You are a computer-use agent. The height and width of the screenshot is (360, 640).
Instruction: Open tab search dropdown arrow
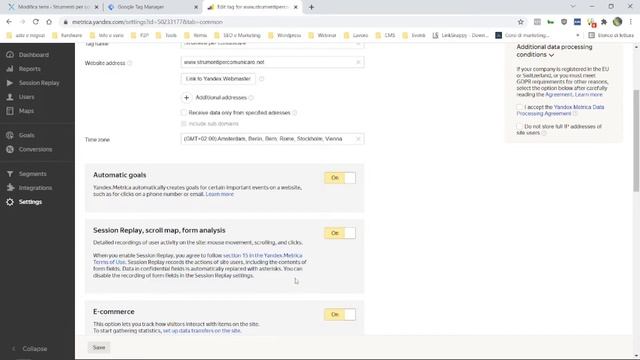point(573,7)
